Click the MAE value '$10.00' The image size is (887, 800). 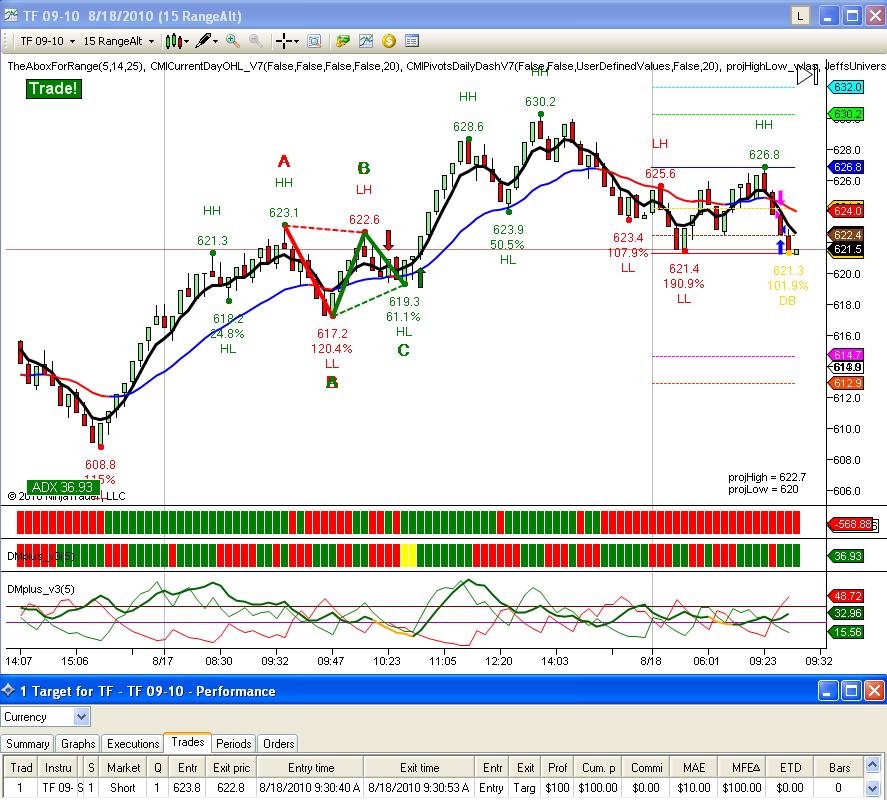click(694, 788)
